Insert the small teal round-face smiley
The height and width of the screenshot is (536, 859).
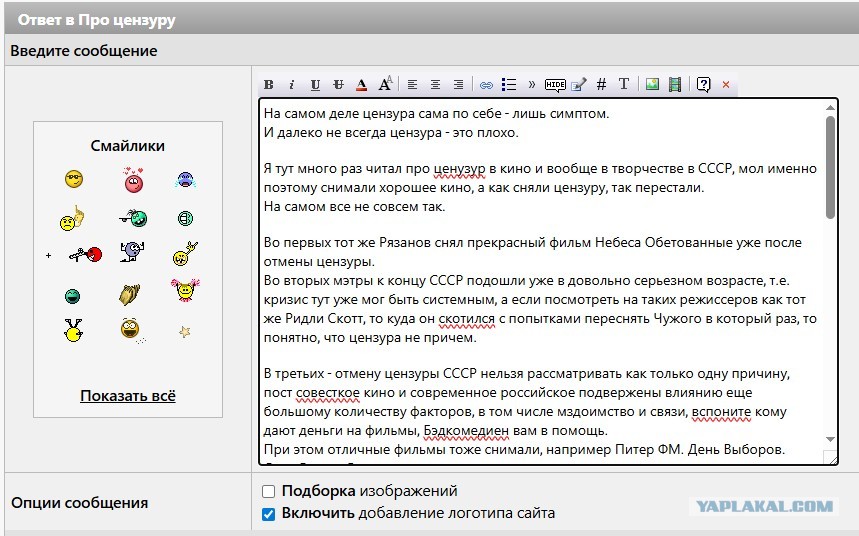pos(186,218)
